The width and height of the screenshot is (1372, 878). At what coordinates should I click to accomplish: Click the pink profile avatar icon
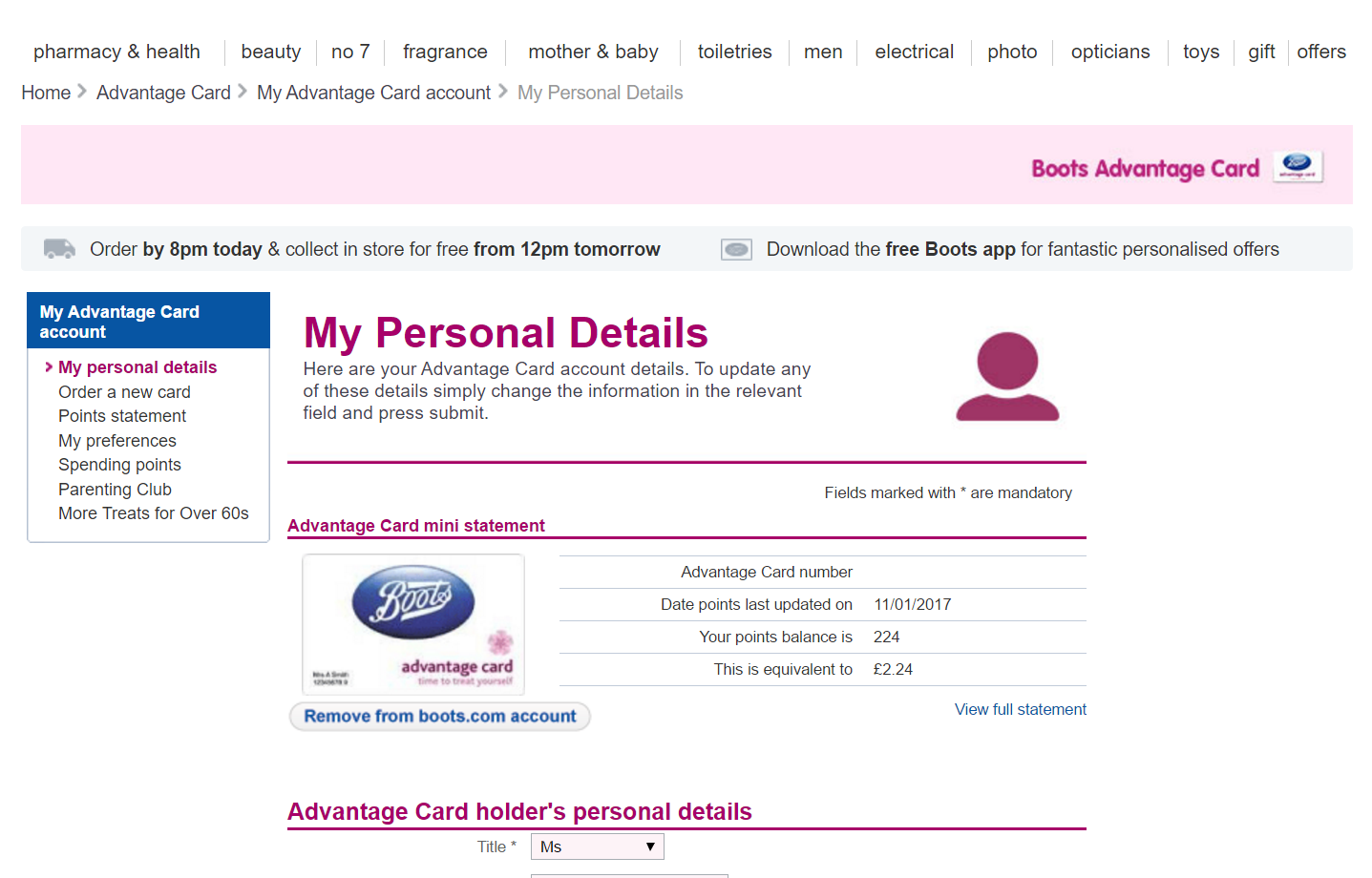(x=1006, y=376)
